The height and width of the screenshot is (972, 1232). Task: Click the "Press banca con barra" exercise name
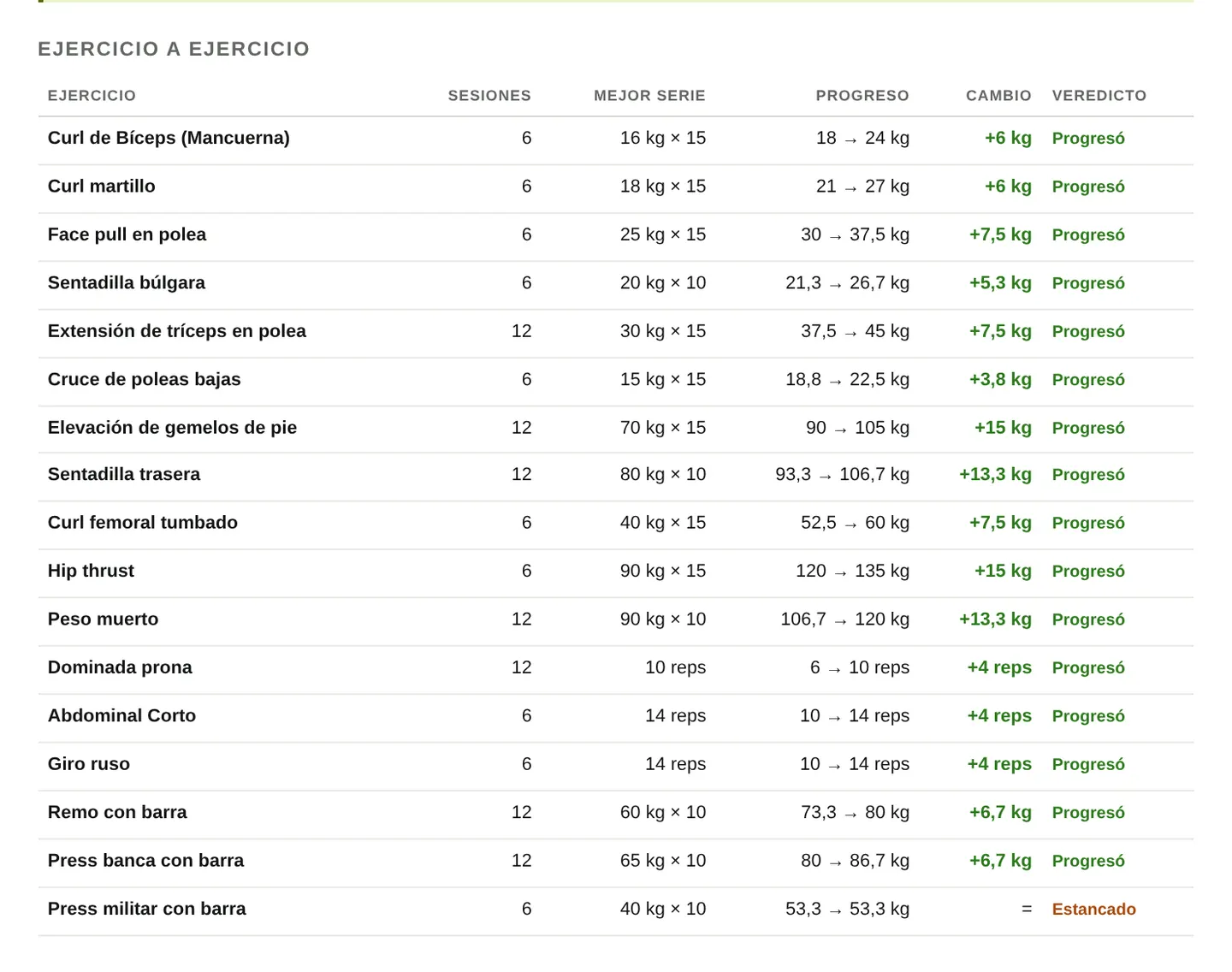pos(145,861)
